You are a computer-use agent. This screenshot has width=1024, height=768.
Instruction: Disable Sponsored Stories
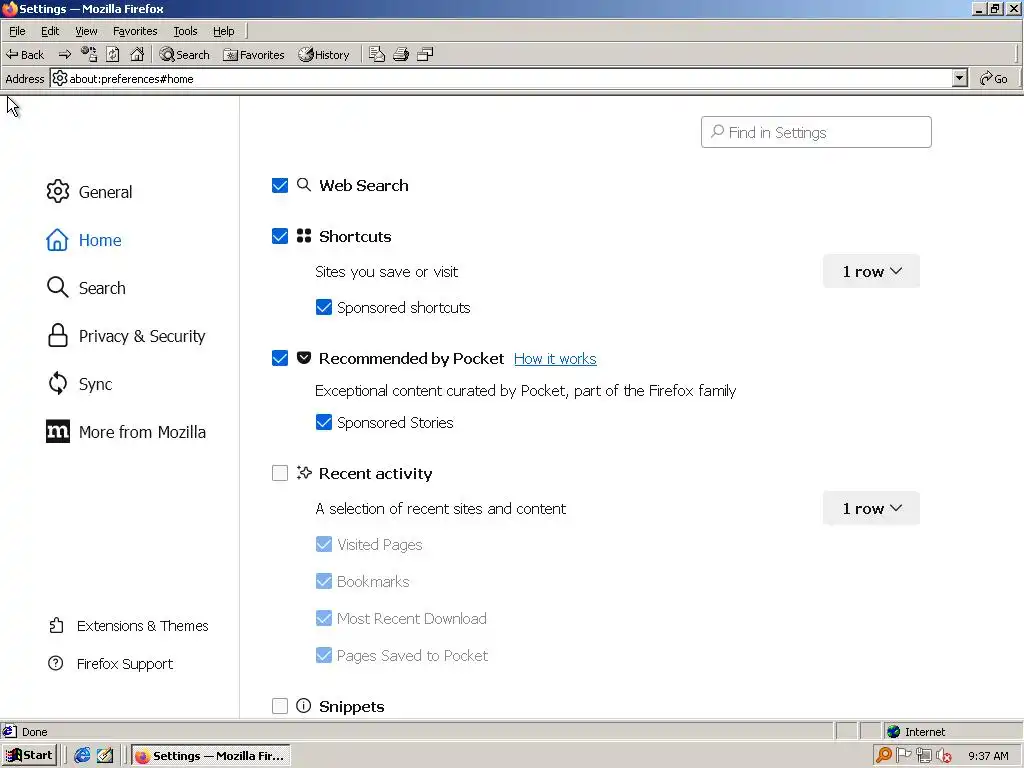[324, 423]
